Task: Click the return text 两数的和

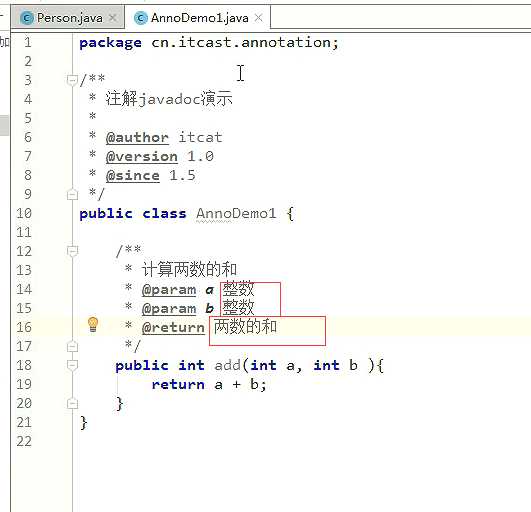Action: [x=245, y=326]
